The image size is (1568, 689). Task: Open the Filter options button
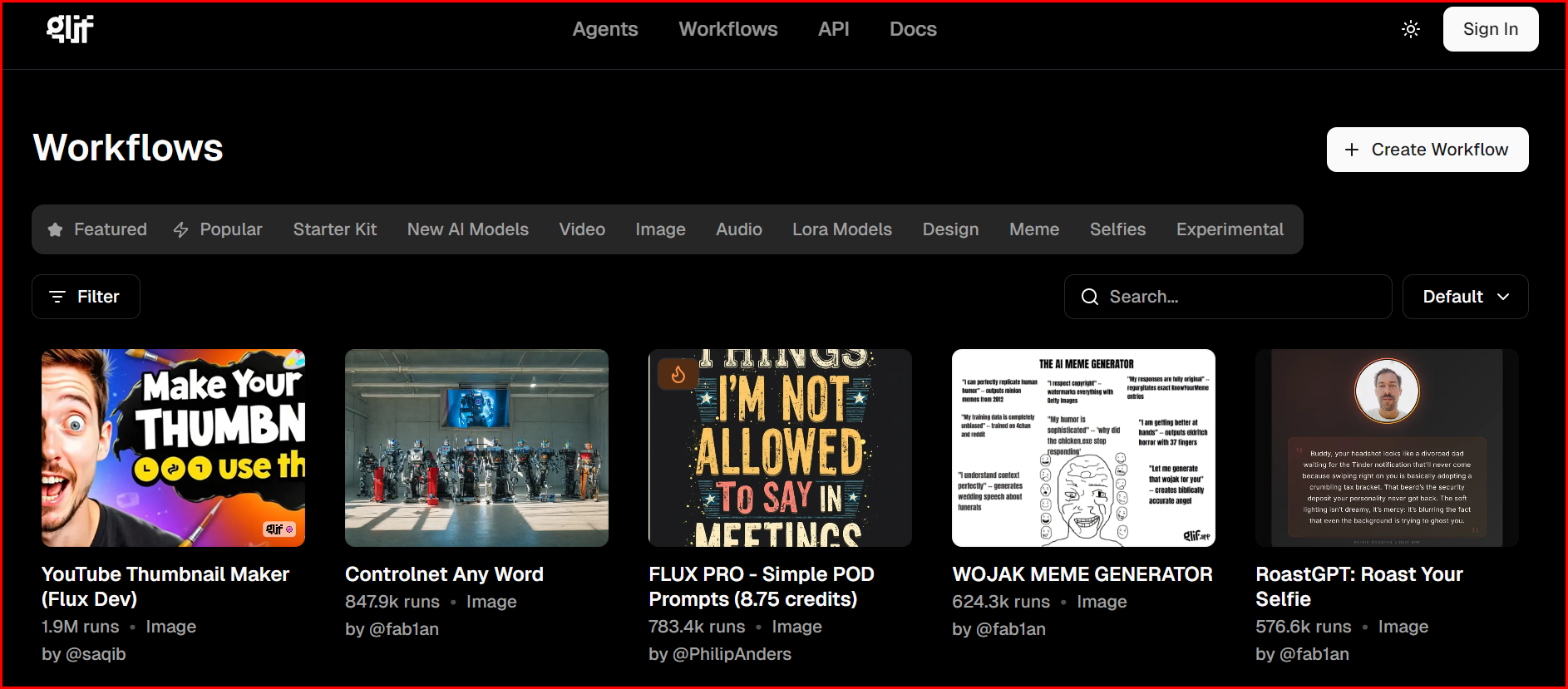(86, 297)
